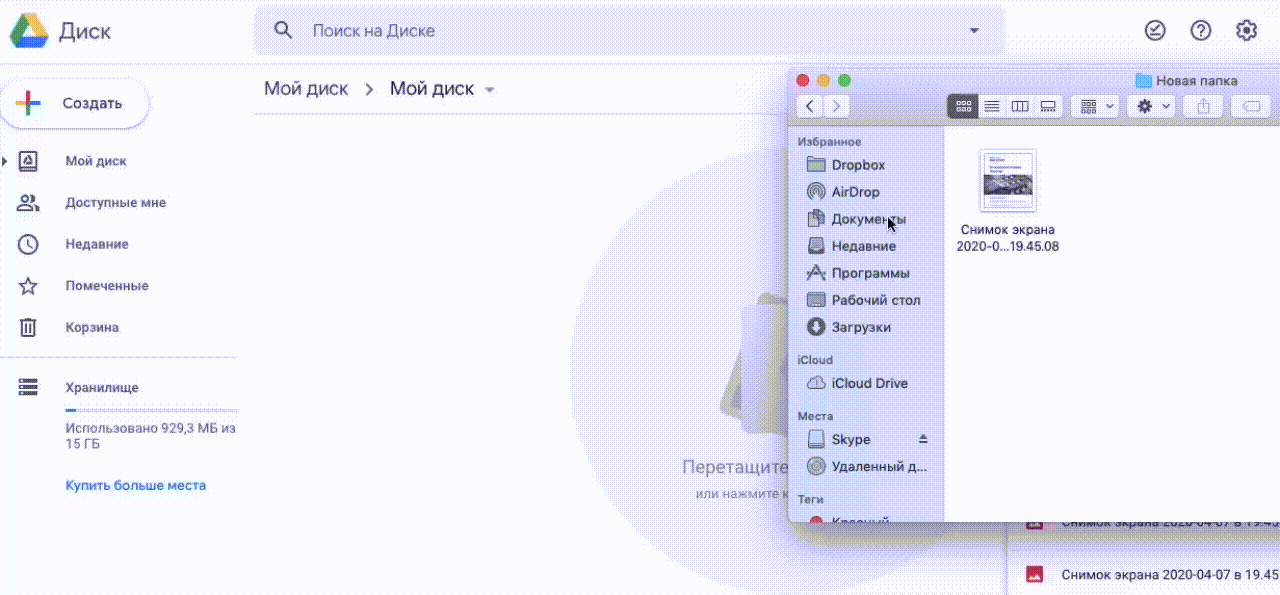Click the storage usage bar
Viewport: 1280px width, 595px height.
(151, 411)
